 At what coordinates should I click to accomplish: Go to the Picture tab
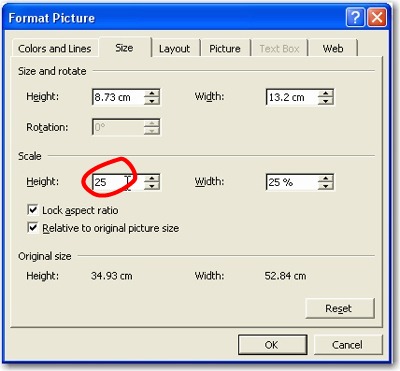[x=225, y=49]
